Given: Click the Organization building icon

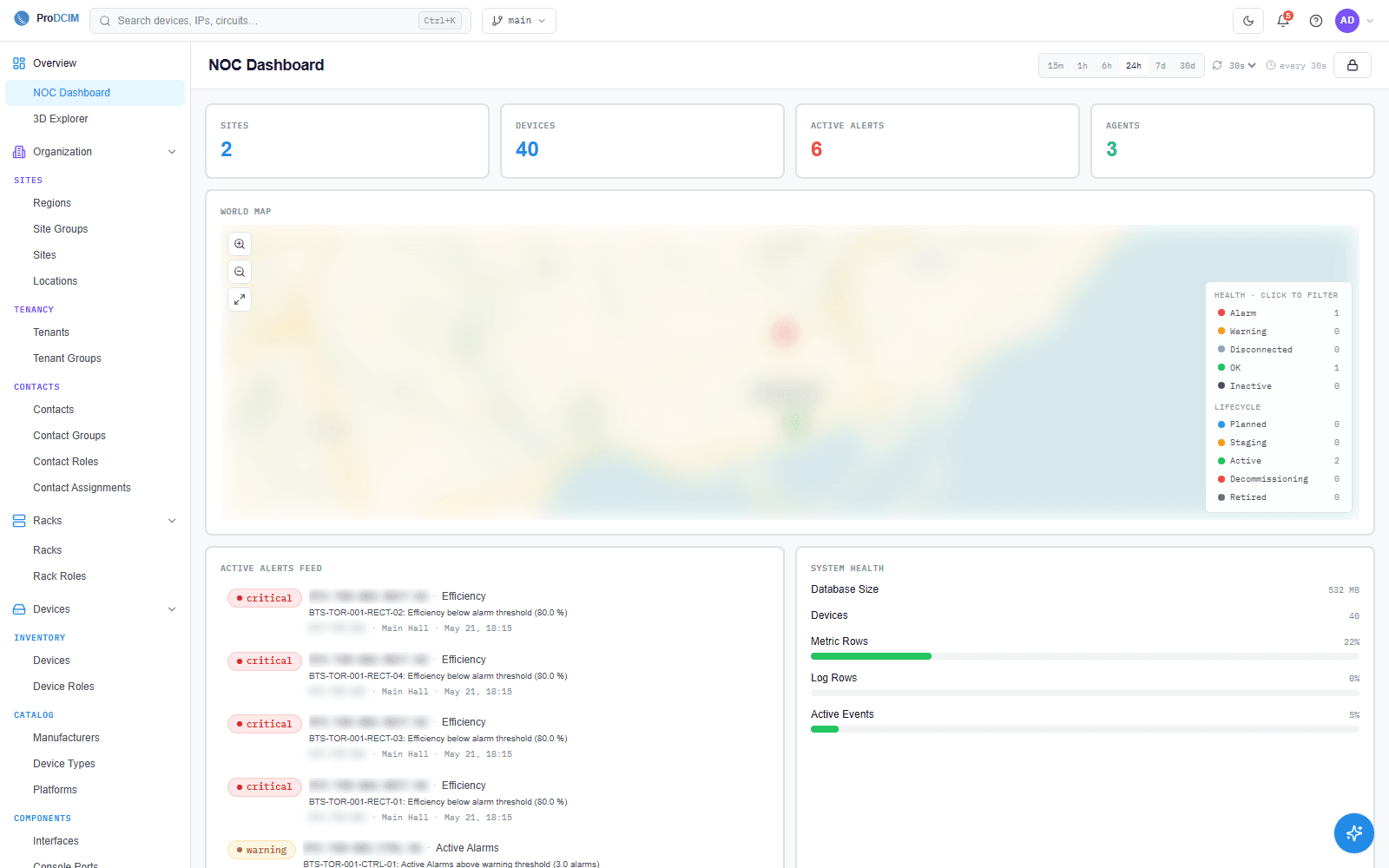Looking at the screenshot, I should 19,152.
